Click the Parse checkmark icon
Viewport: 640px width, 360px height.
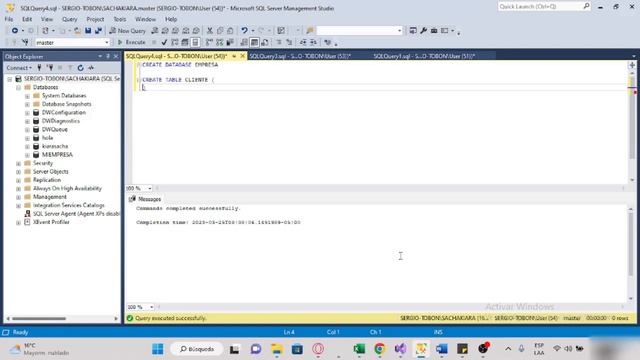click(164, 42)
